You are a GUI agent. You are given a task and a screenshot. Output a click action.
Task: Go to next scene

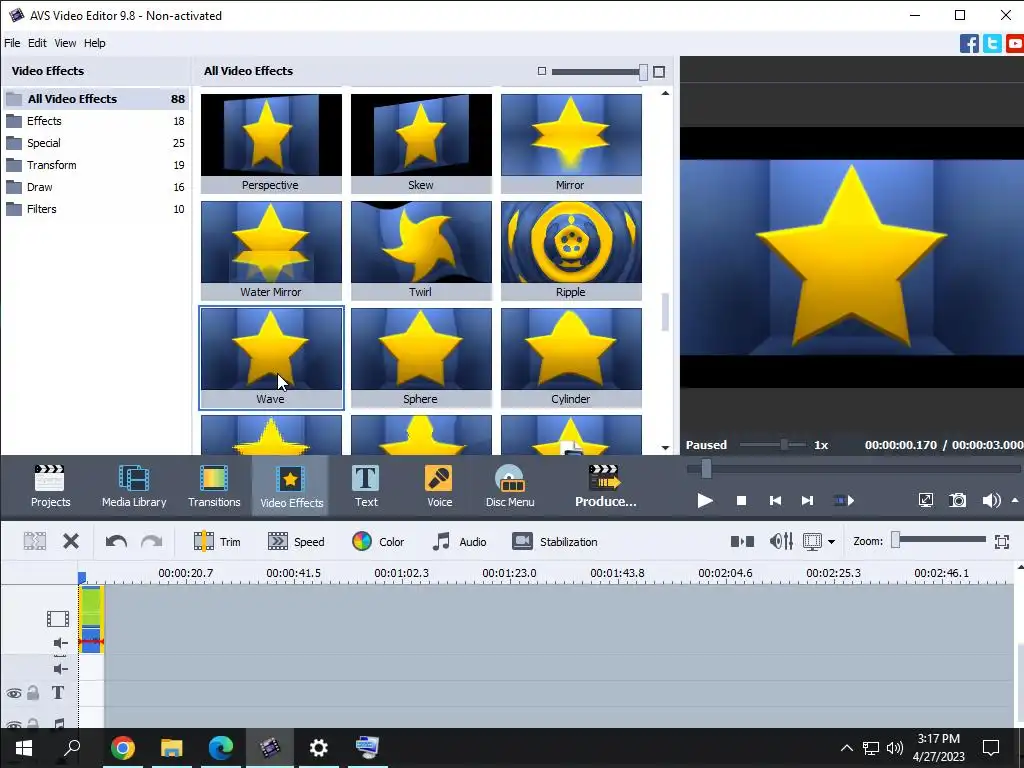click(844, 501)
